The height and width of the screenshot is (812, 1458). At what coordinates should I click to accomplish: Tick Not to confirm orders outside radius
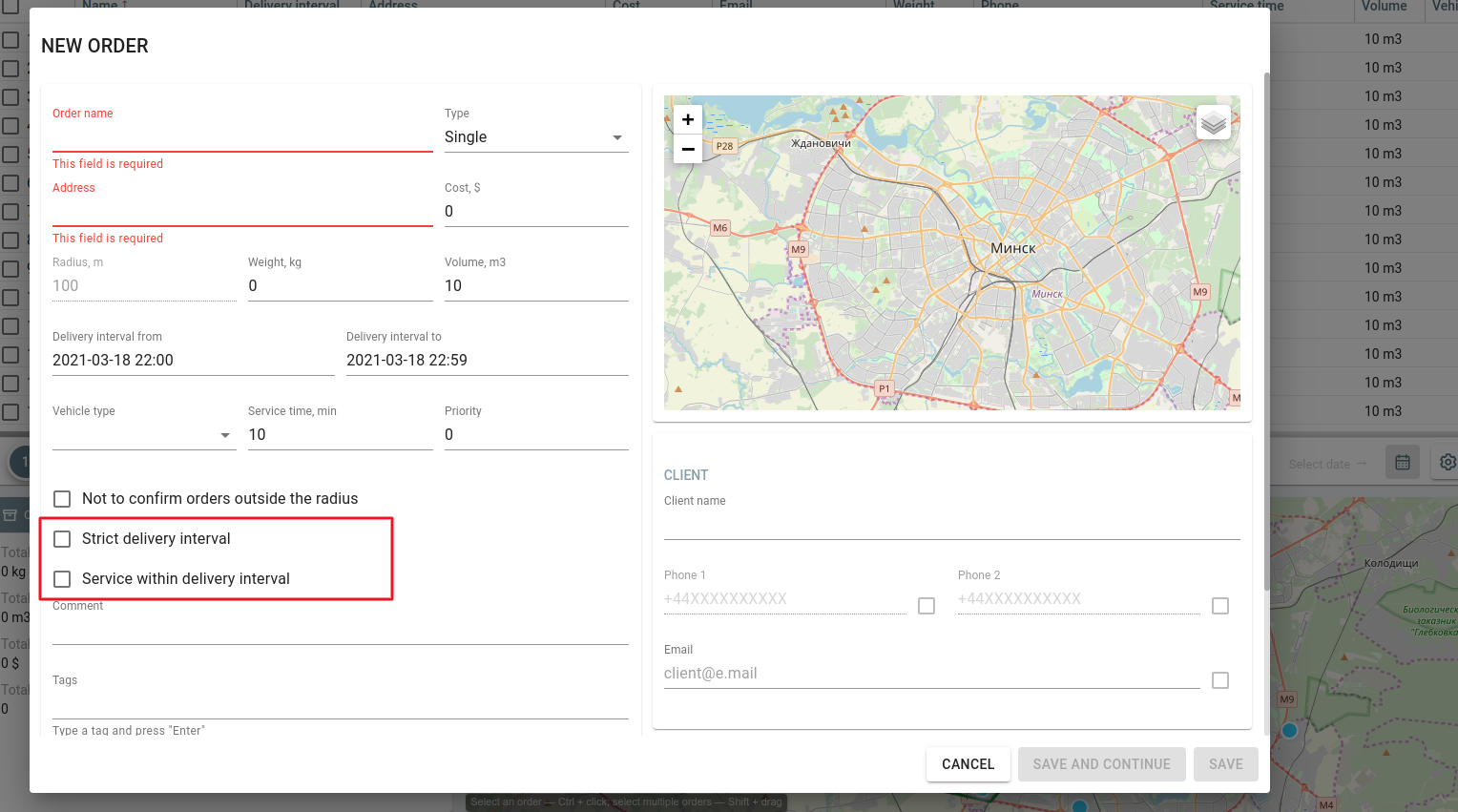pos(63,499)
